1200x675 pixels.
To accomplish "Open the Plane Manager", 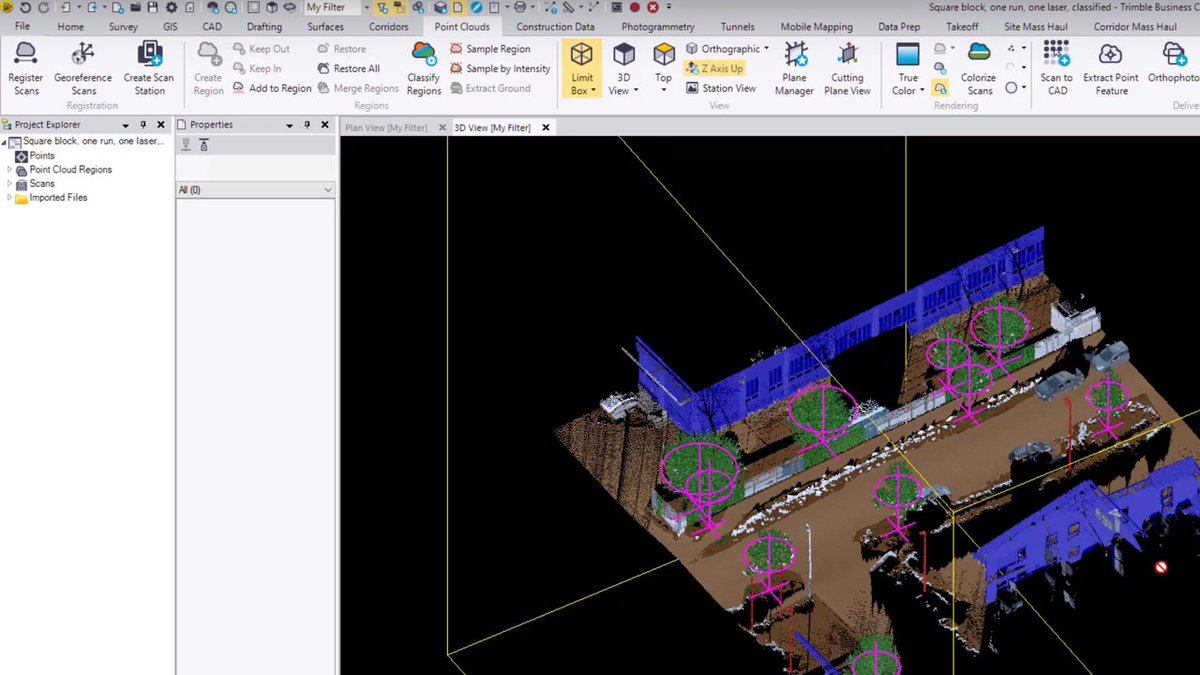I will tap(793, 68).
